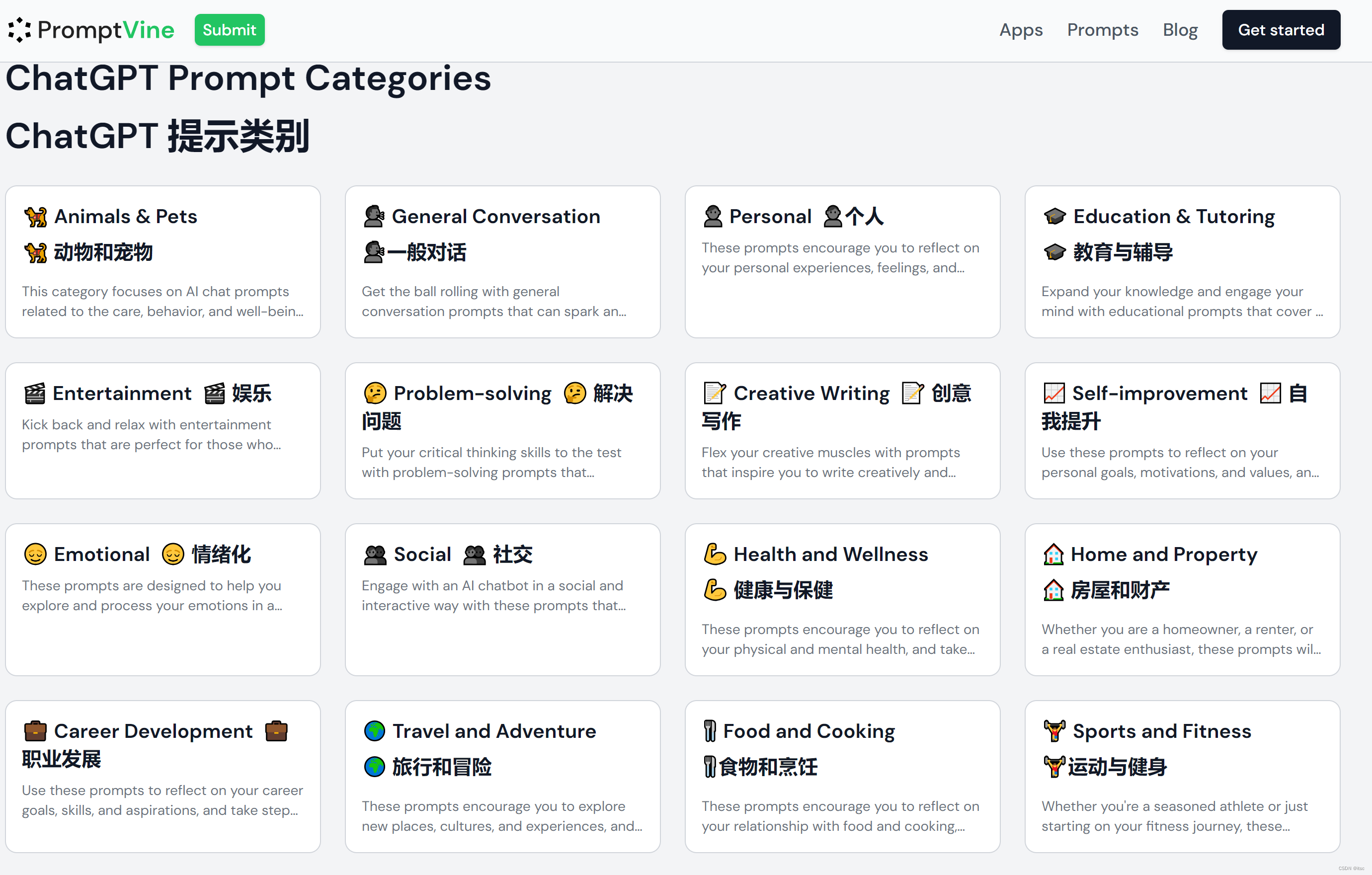Click the briefcase icon beside Career Development
This screenshot has width=1372, height=875.
(x=35, y=731)
